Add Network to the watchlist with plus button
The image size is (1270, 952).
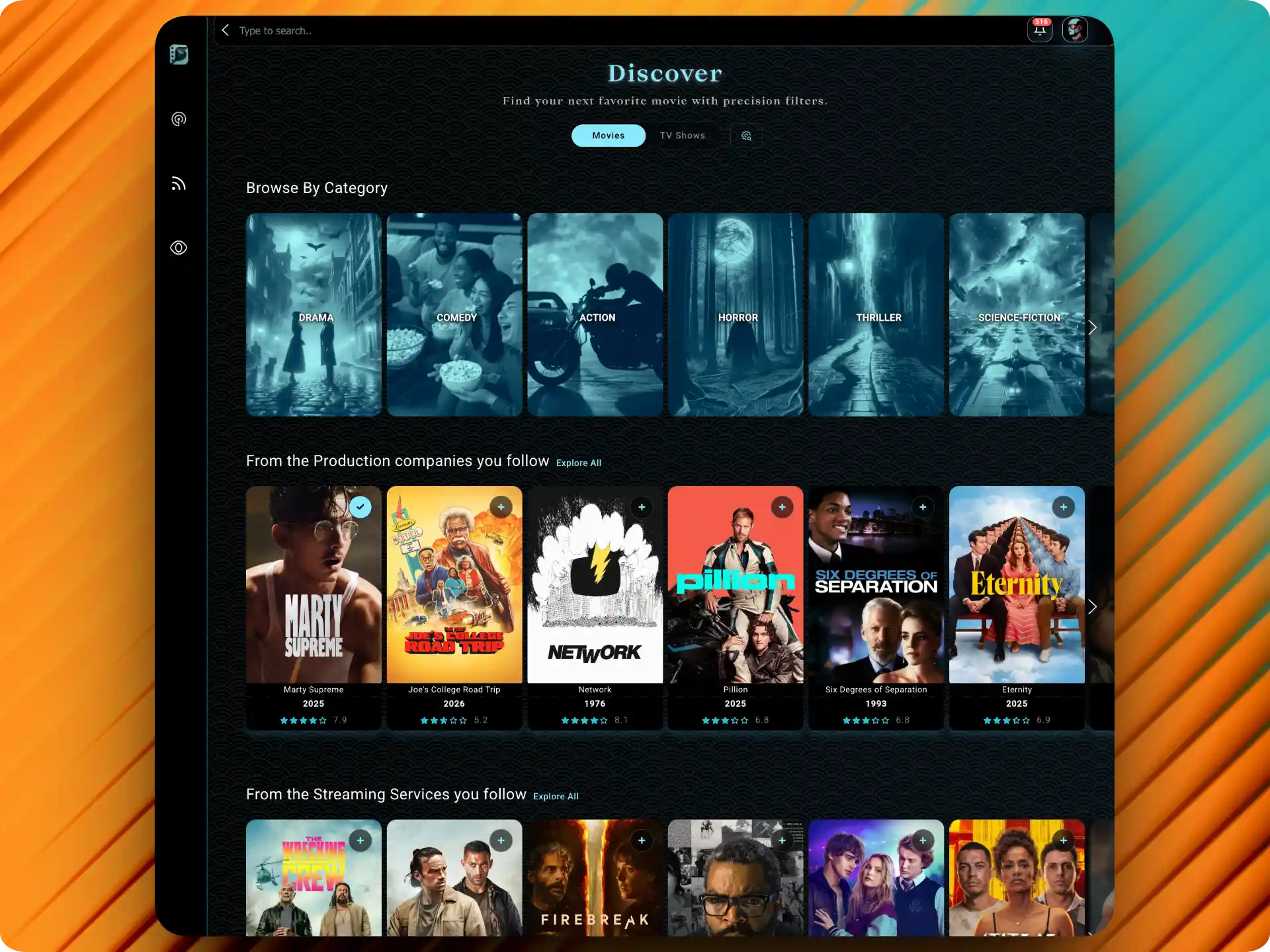pos(642,507)
